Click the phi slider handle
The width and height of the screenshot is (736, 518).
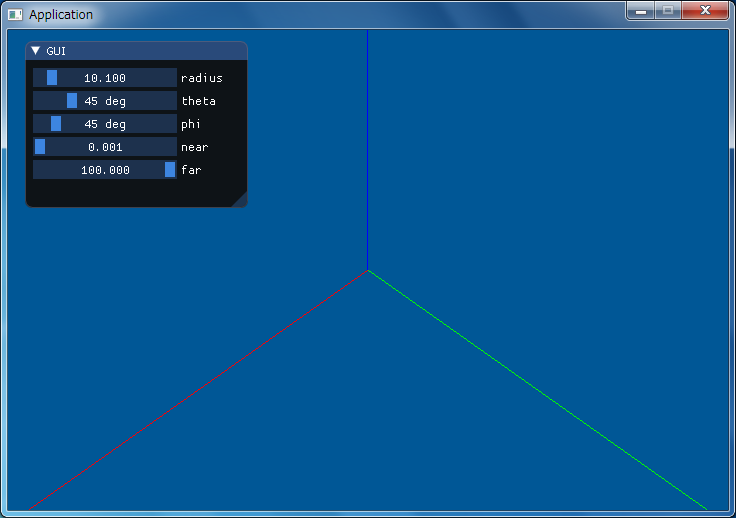pyautogui.click(x=56, y=123)
